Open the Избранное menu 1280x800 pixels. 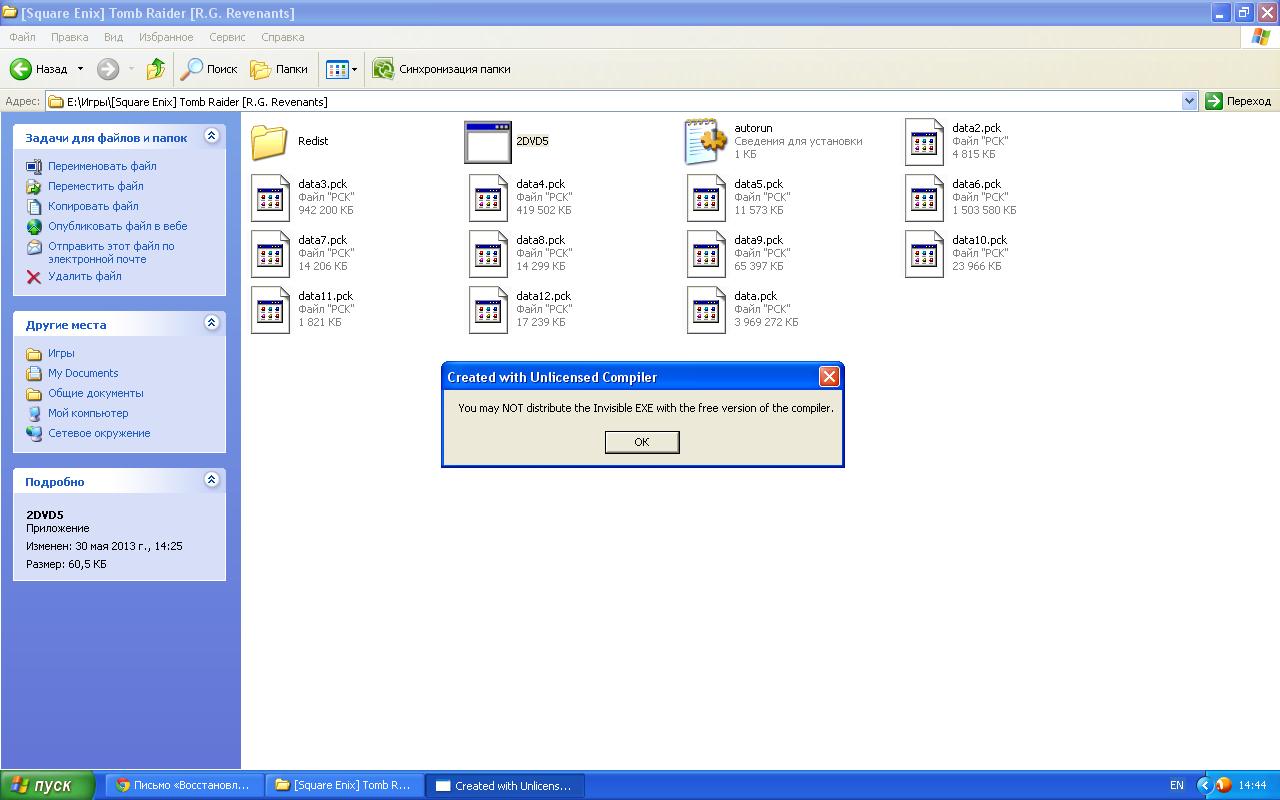(166, 37)
